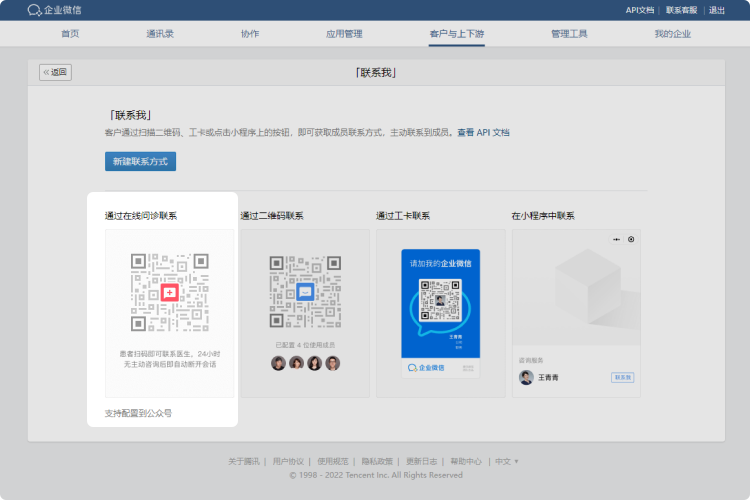Open the 协作 tab
750x500 pixels.
[x=250, y=33]
